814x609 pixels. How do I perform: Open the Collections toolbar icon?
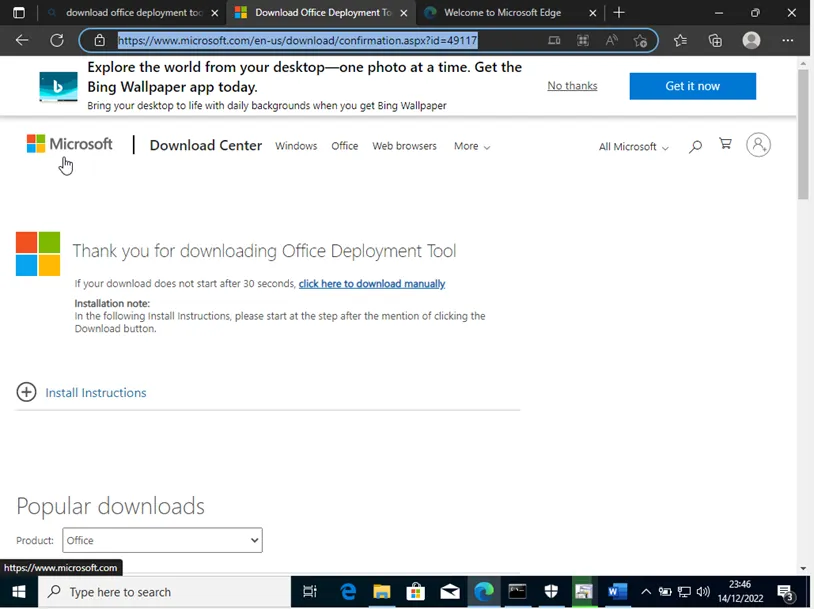(x=715, y=41)
